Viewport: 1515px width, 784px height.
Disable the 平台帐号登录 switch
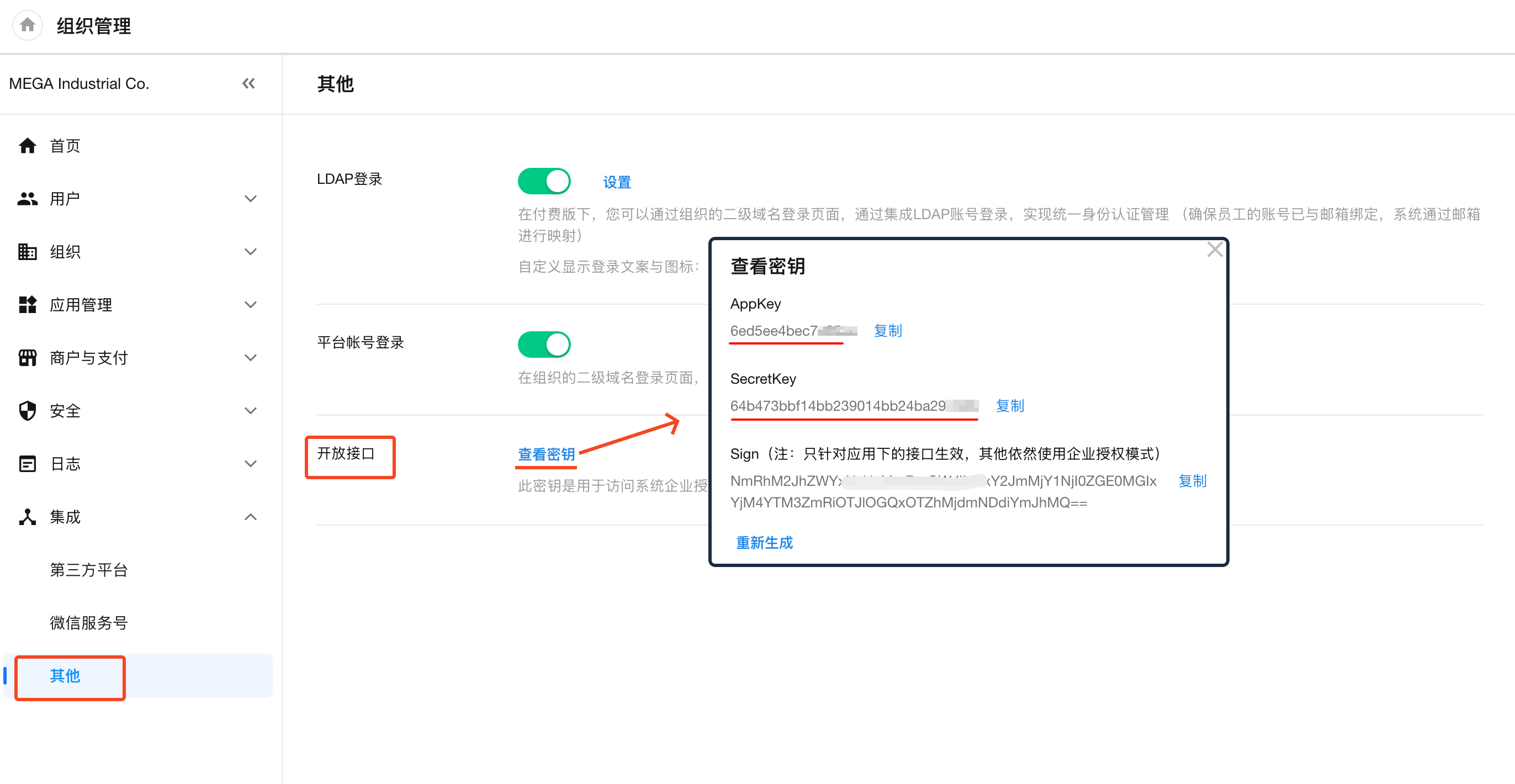[x=544, y=345]
